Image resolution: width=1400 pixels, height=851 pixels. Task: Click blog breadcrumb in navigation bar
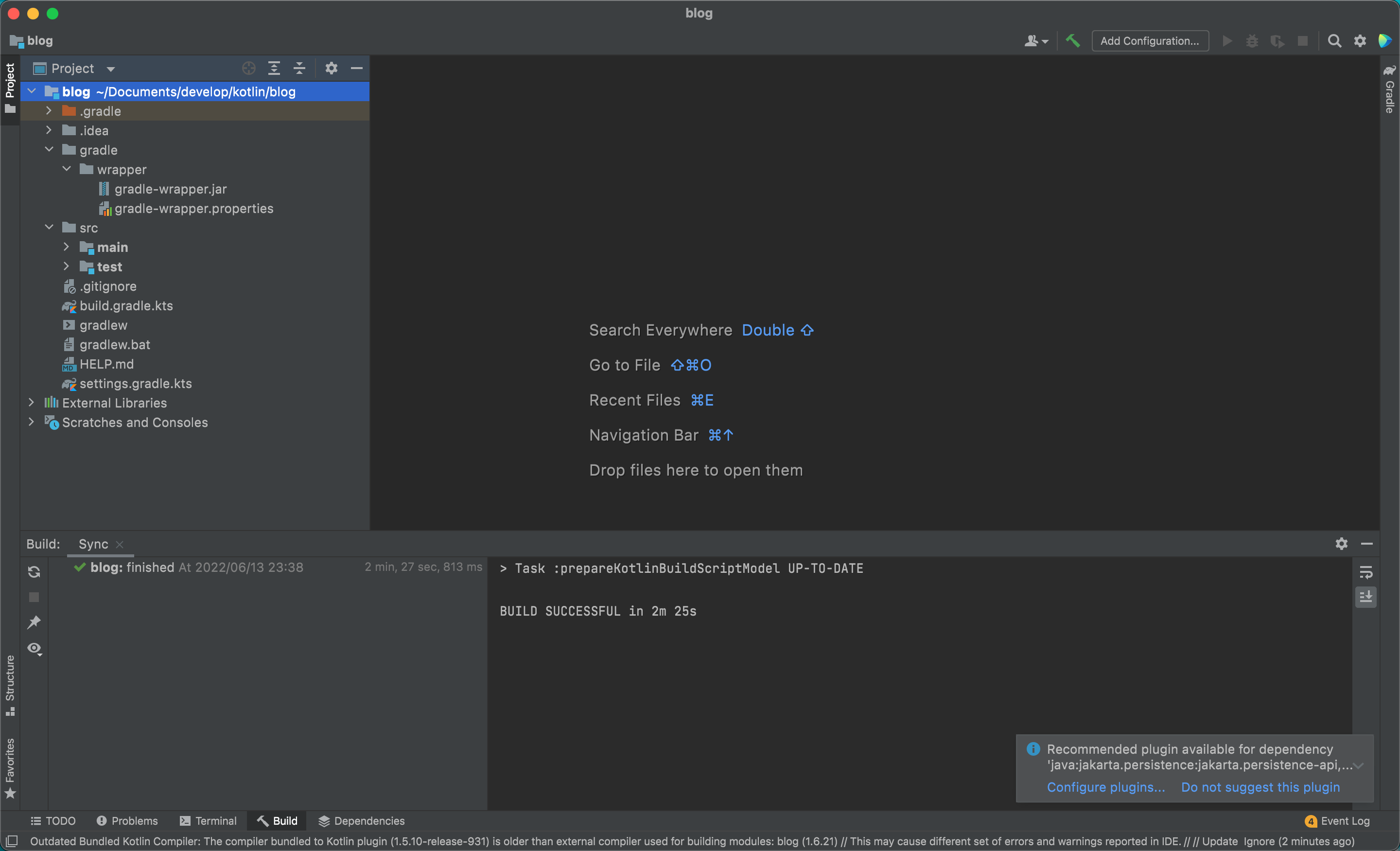[x=32, y=41]
